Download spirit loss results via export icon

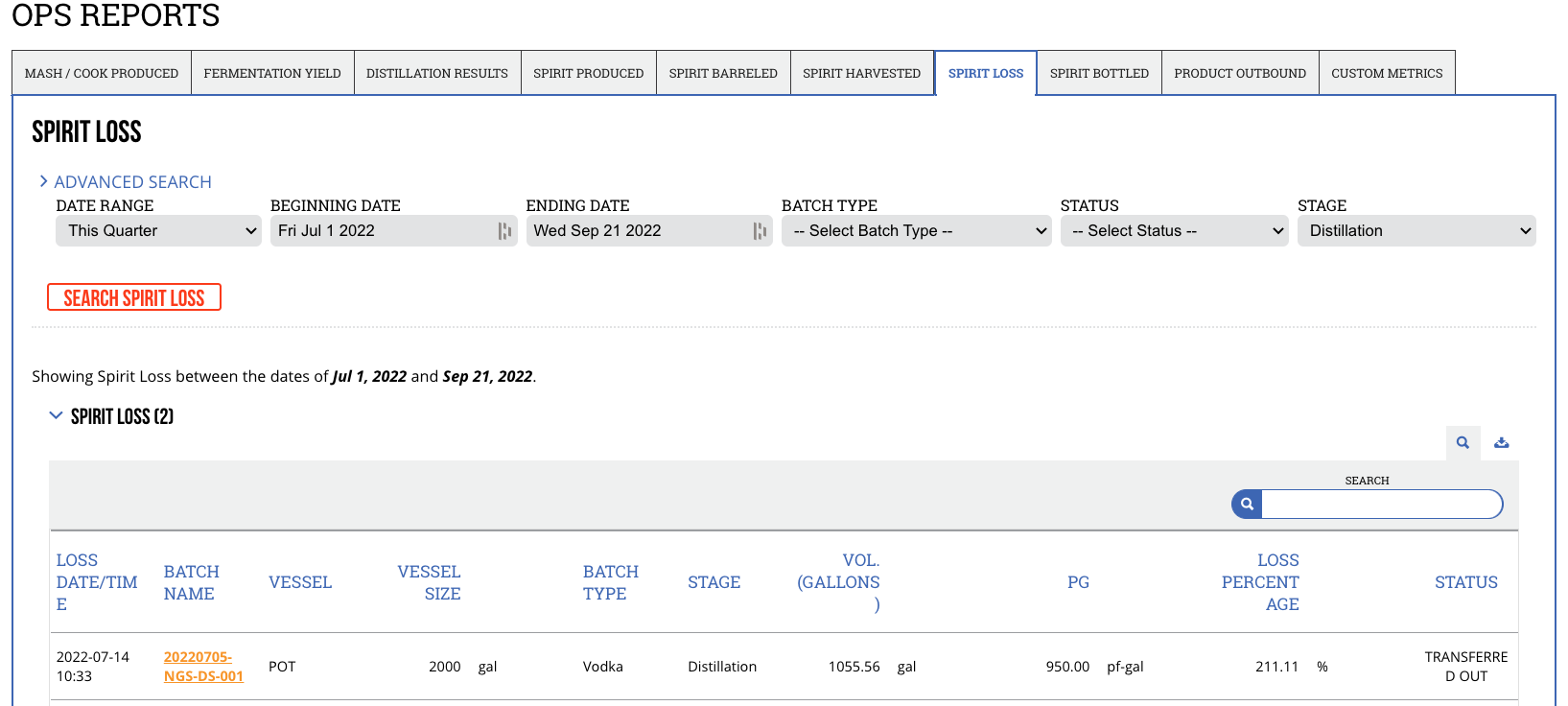[x=1502, y=443]
